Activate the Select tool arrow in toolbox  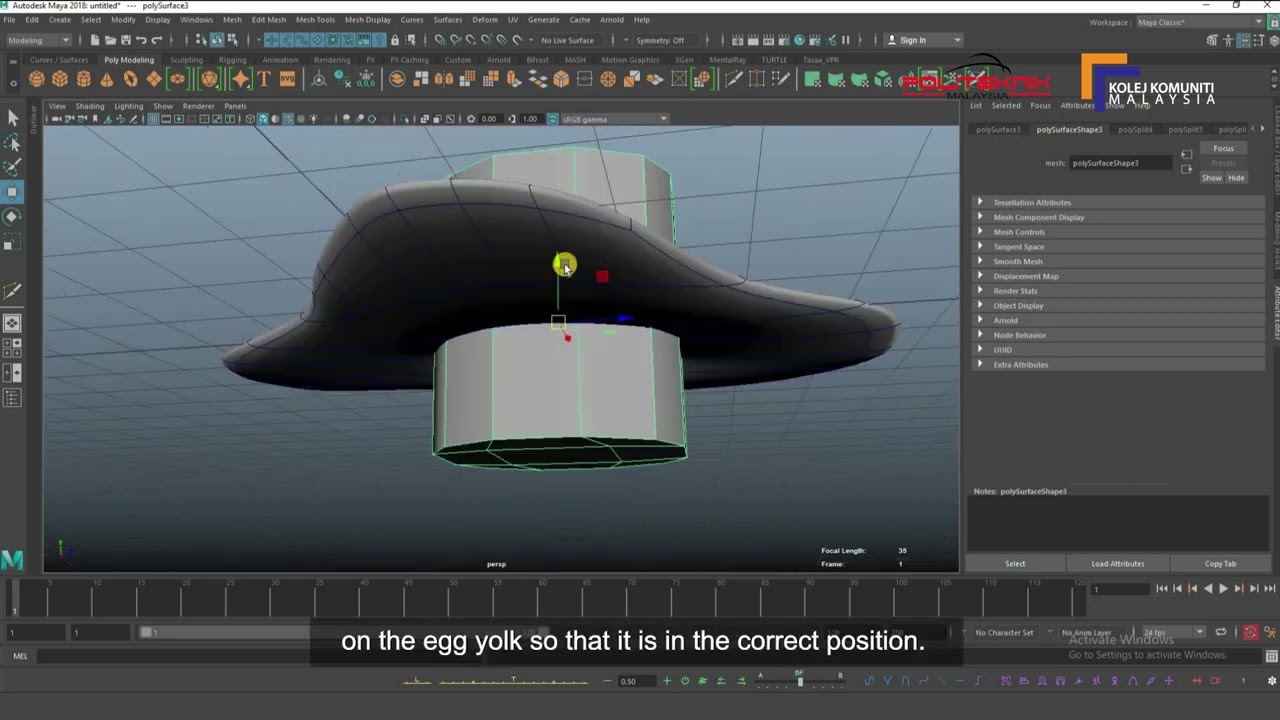tap(13, 118)
